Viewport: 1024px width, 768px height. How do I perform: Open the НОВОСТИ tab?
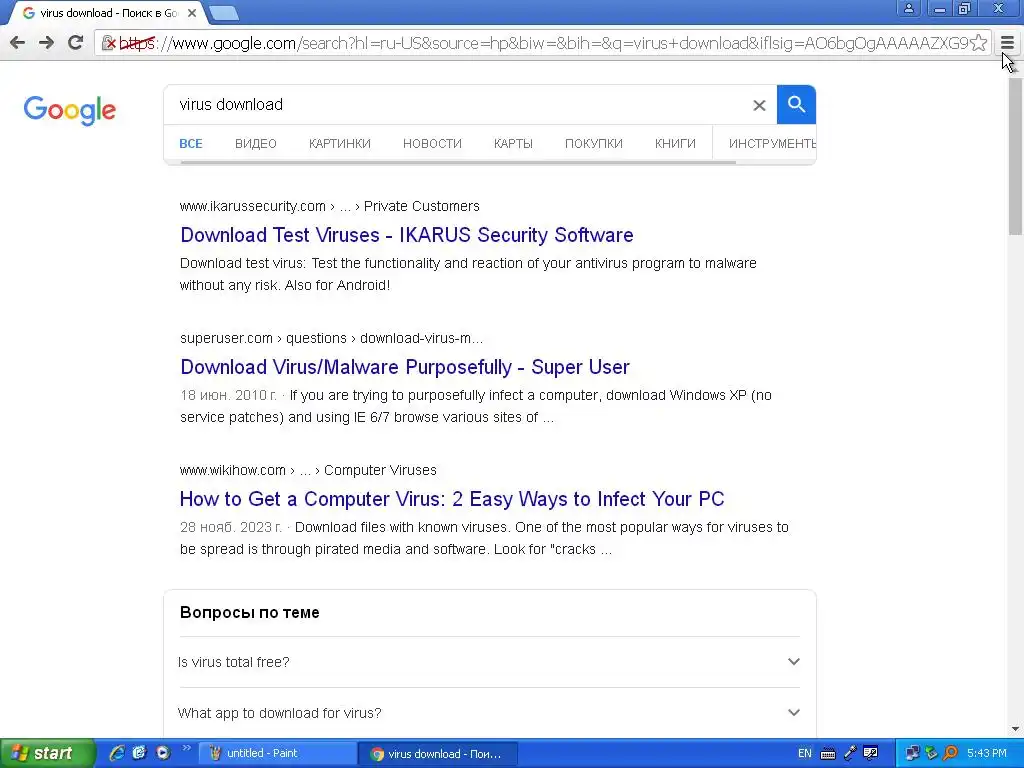point(432,144)
